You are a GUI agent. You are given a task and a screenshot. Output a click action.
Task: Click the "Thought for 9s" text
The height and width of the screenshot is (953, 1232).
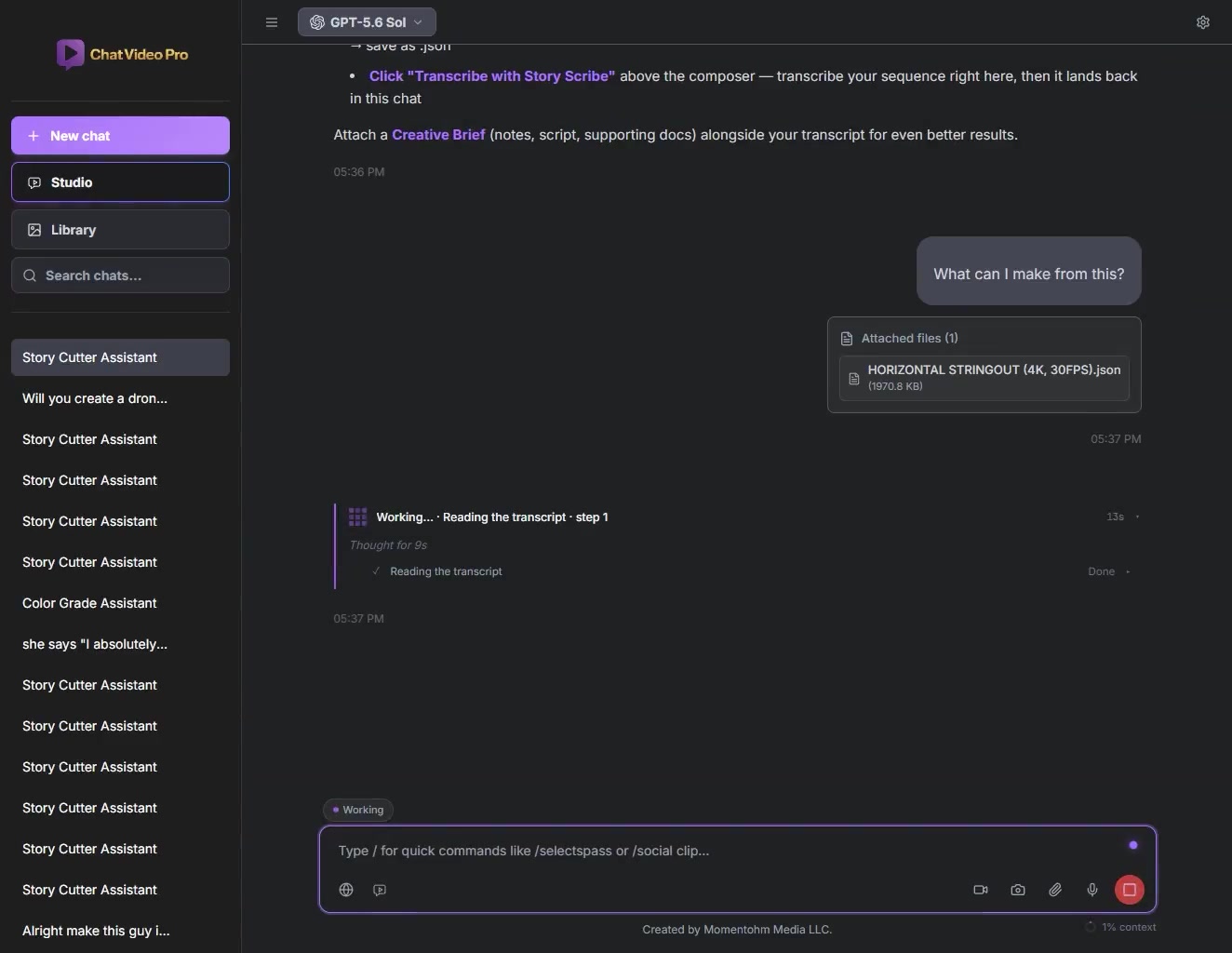pos(388,545)
